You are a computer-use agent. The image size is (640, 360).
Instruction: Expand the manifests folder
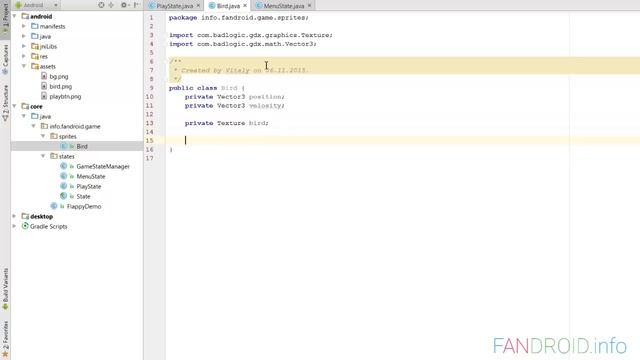[24, 26]
